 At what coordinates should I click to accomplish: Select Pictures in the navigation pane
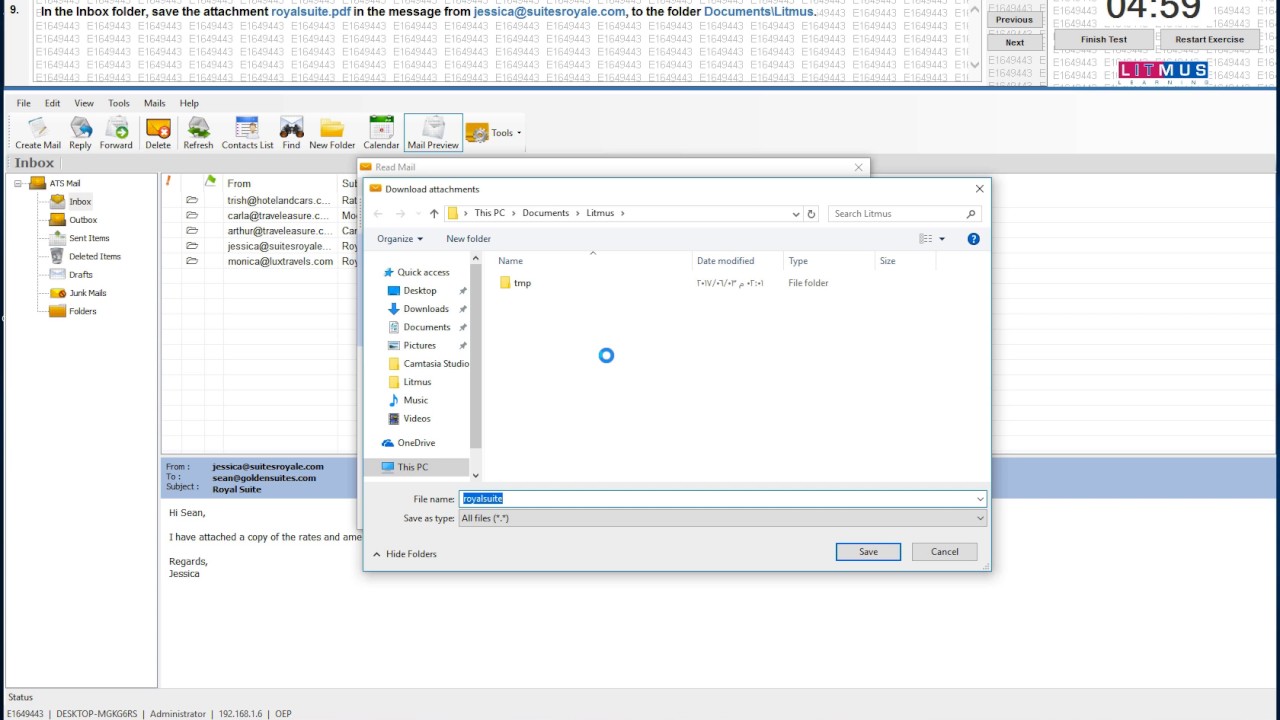click(420, 345)
